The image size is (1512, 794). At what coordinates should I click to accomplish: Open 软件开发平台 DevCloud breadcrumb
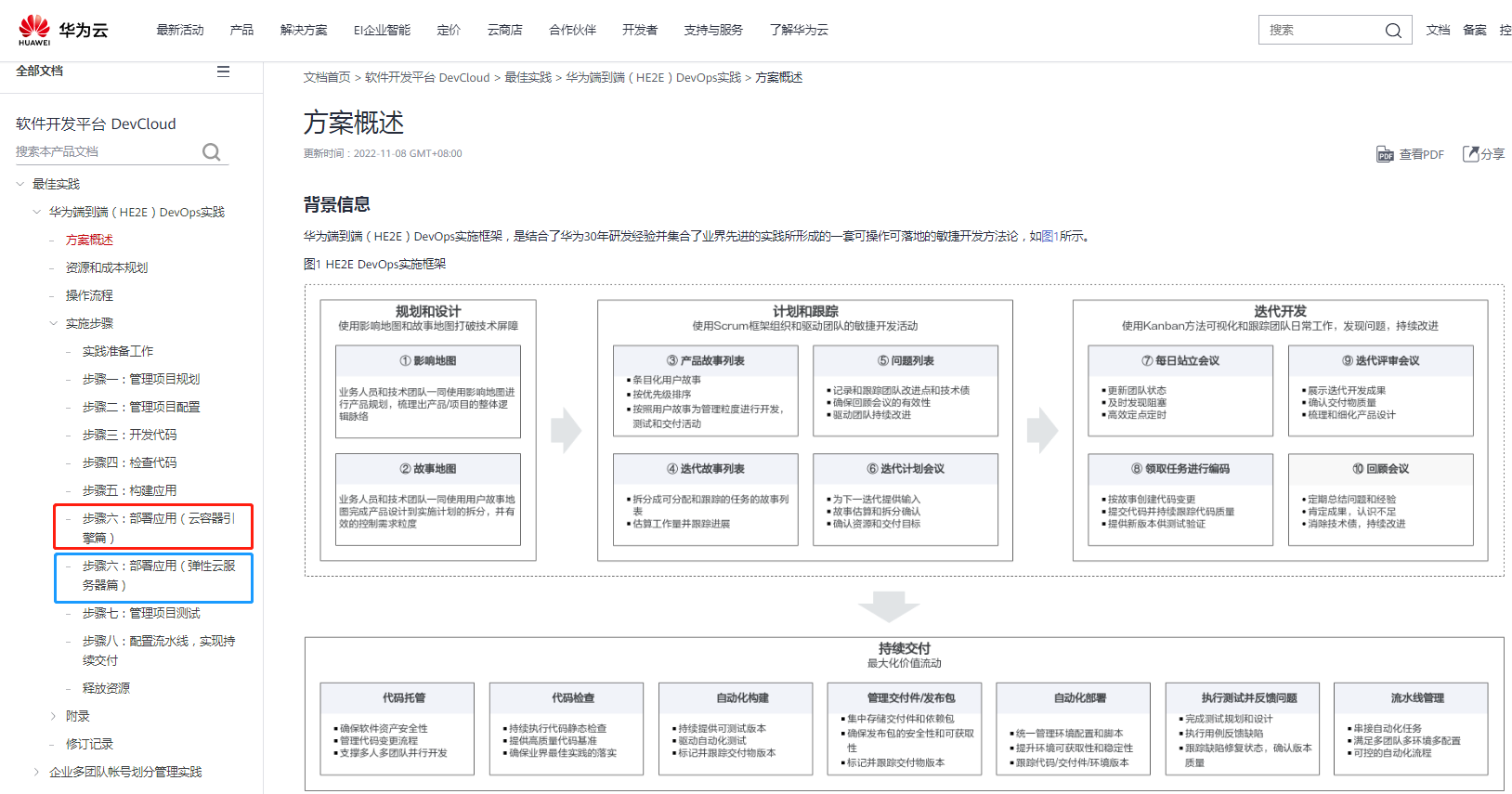click(x=427, y=77)
